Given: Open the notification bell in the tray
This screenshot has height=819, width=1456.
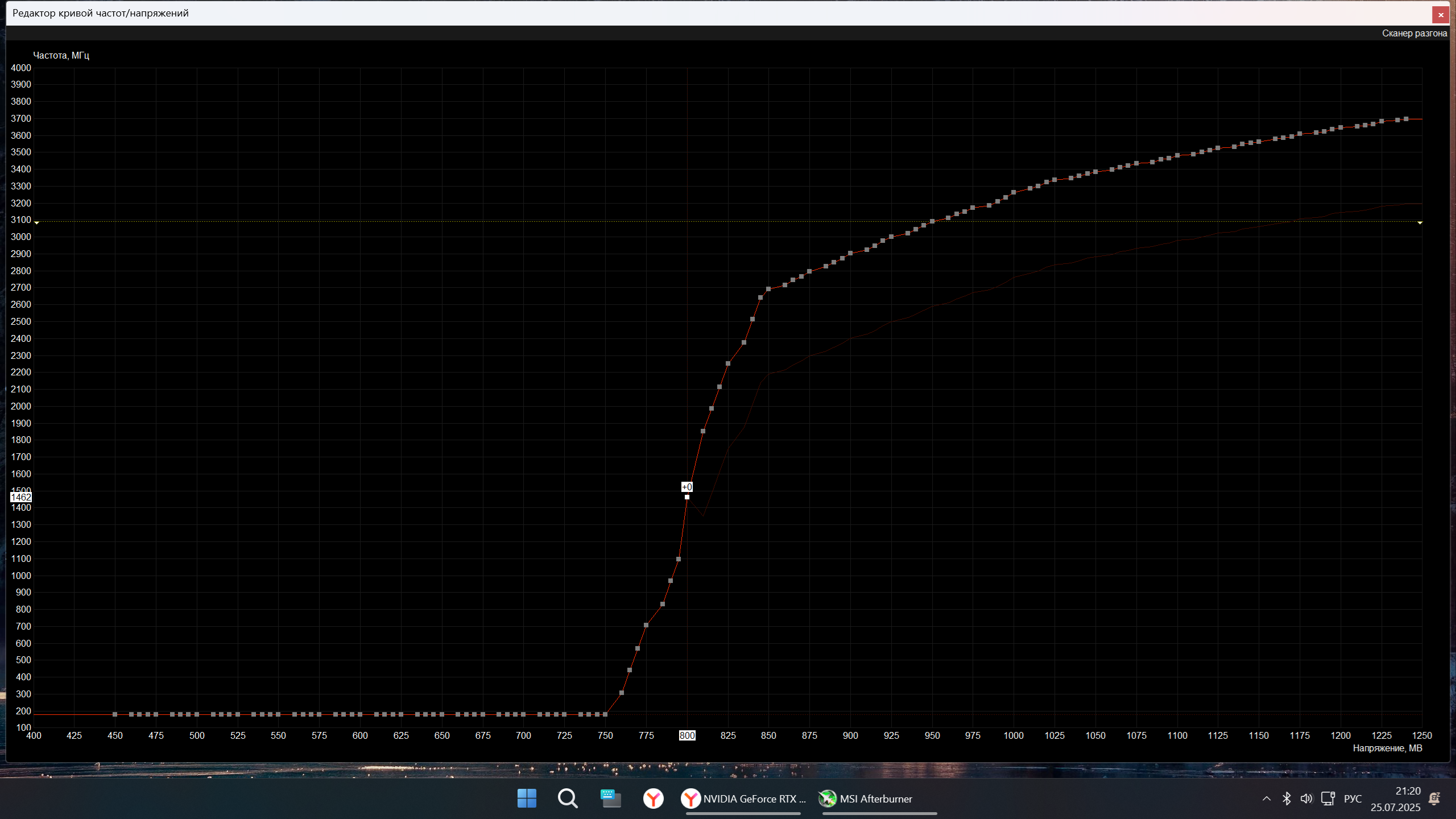Looking at the screenshot, I should (x=1434, y=799).
